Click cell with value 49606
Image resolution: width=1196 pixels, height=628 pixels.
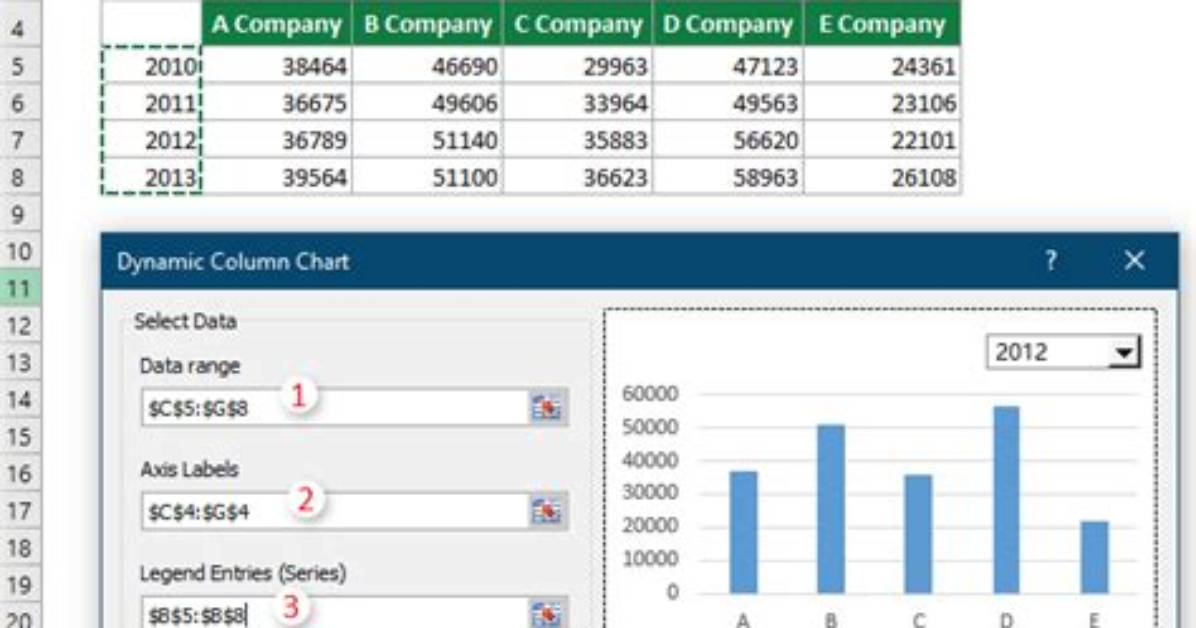click(427, 103)
